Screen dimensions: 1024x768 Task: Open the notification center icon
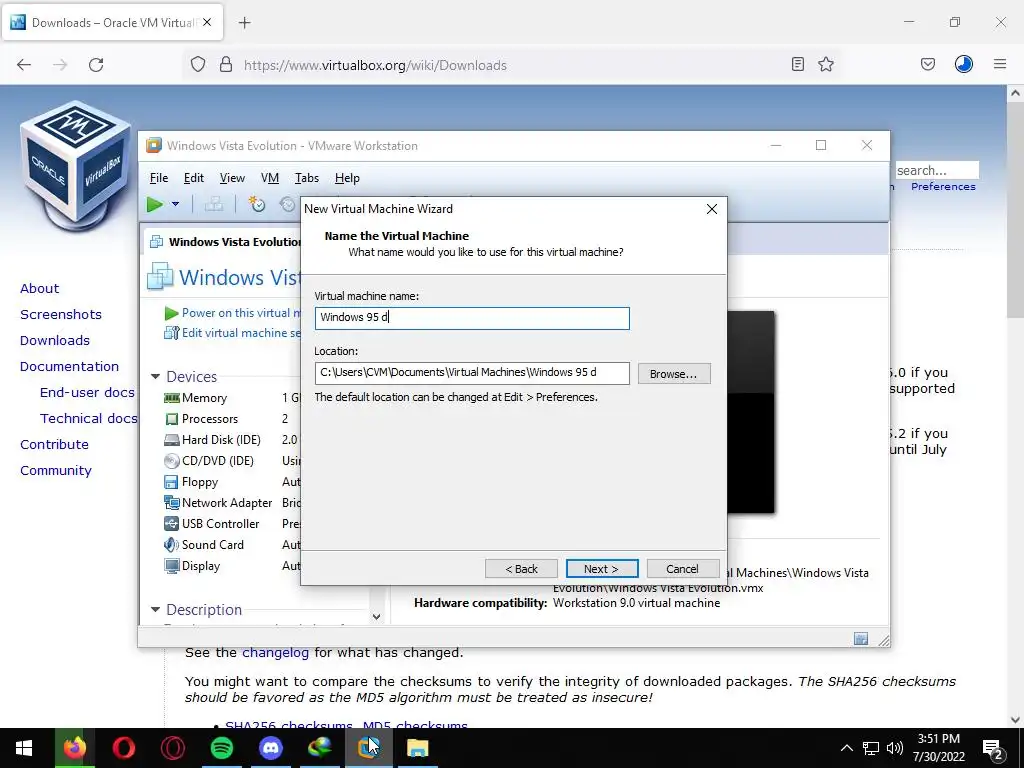coord(993,748)
